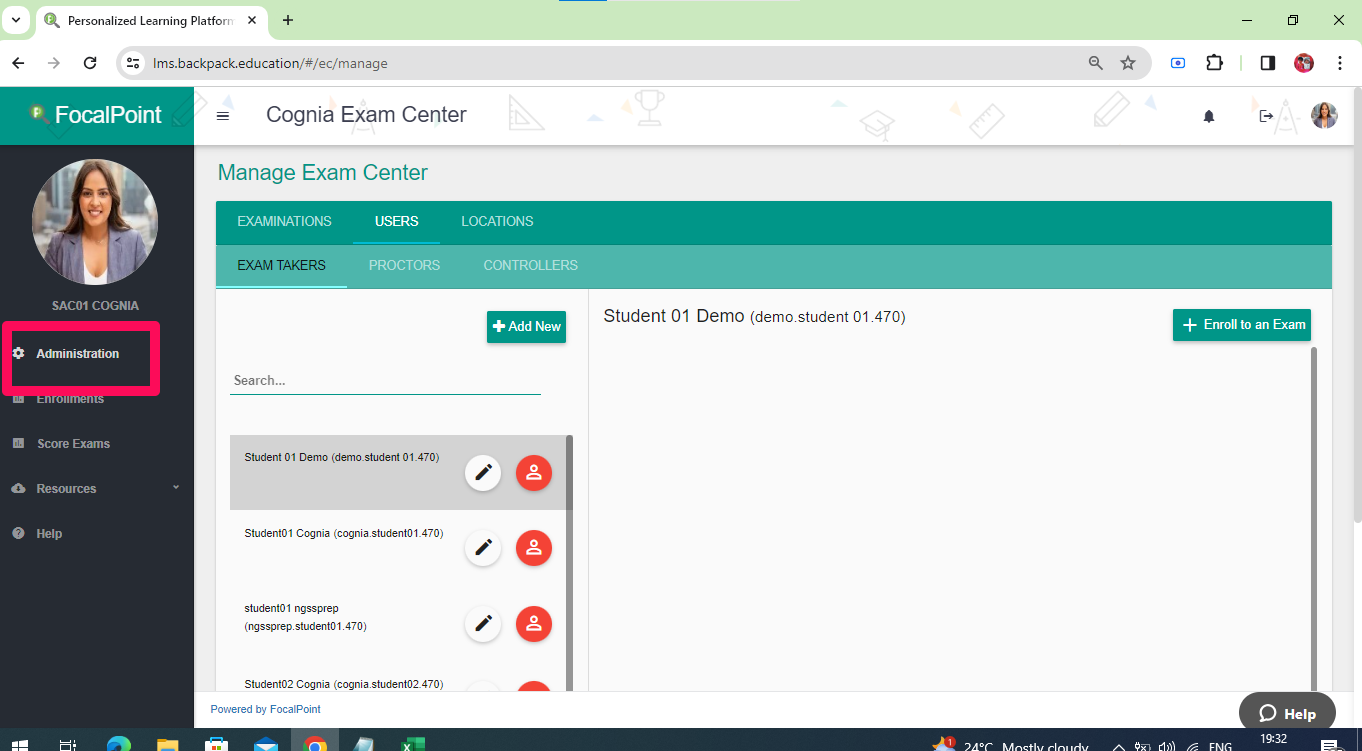This screenshot has width=1362, height=751.
Task: Click the Score Exams sidebar icon
Action: [18, 443]
